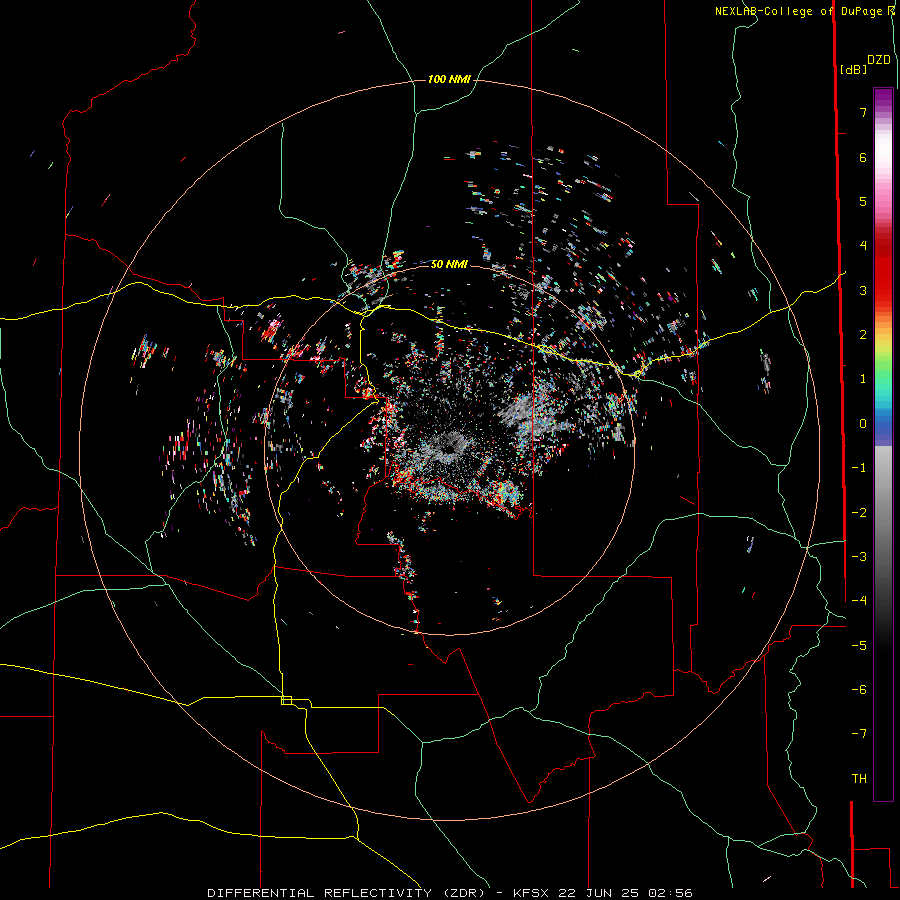Click the 100 NMI range ring label
900x900 pixels.
click(449, 79)
